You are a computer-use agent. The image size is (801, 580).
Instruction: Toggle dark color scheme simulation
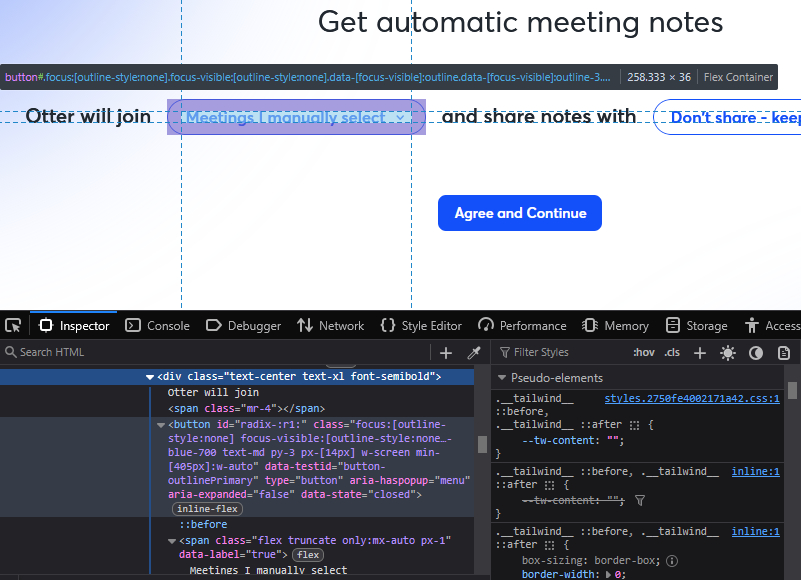coord(756,352)
